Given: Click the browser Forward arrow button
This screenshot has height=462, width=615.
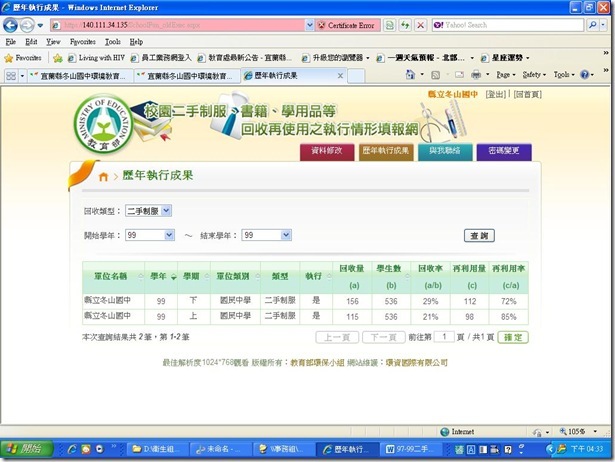Looking at the screenshot, I should coord(27,25).
